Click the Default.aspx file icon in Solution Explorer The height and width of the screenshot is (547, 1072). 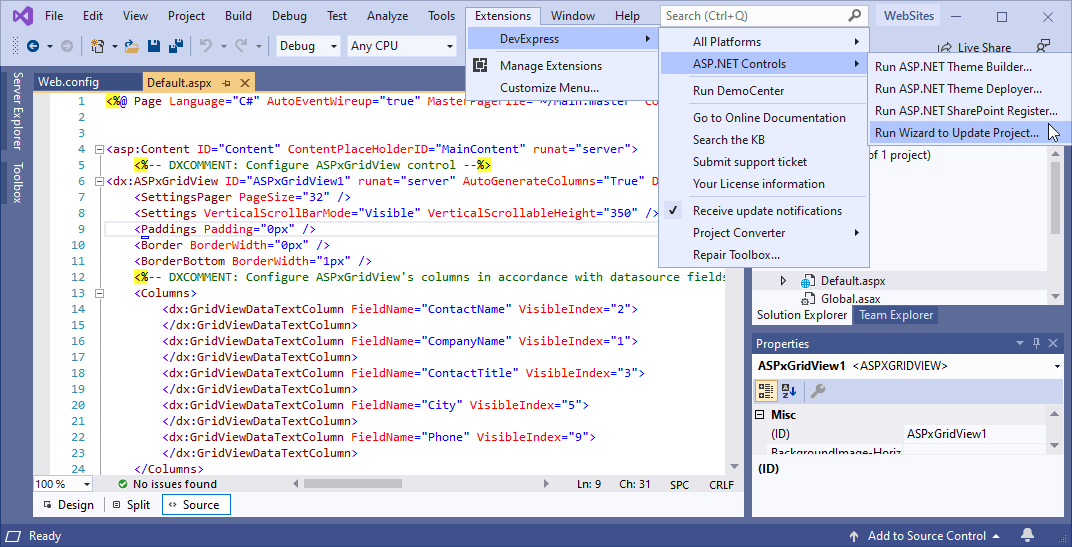point(809,281)
